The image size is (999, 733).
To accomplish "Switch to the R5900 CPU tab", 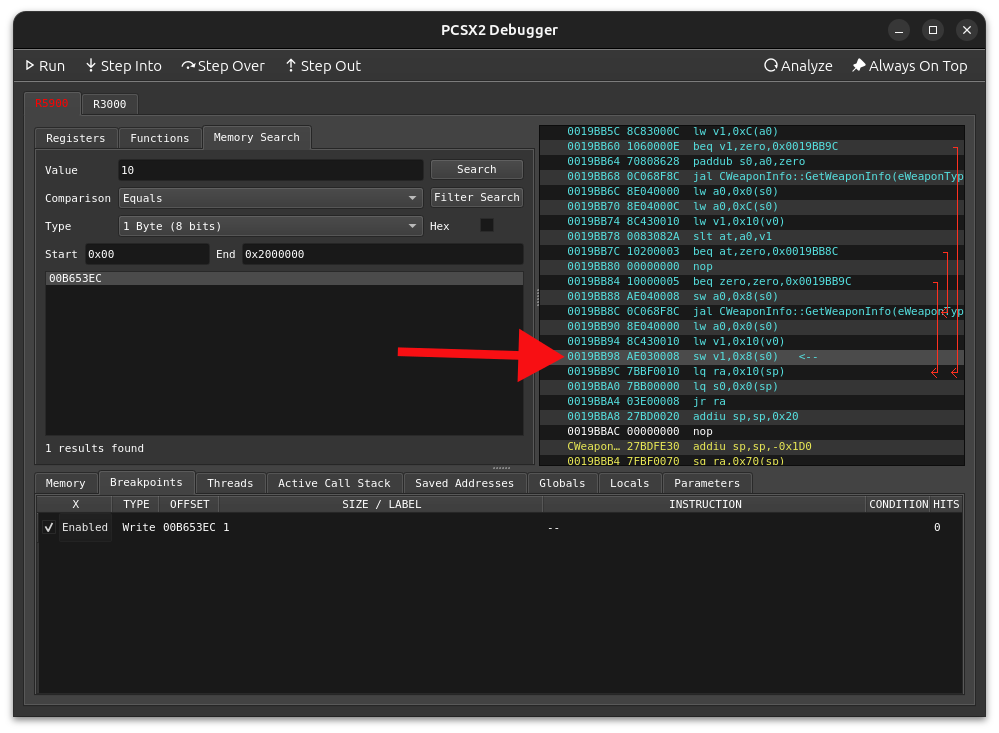I will (52, 103).
